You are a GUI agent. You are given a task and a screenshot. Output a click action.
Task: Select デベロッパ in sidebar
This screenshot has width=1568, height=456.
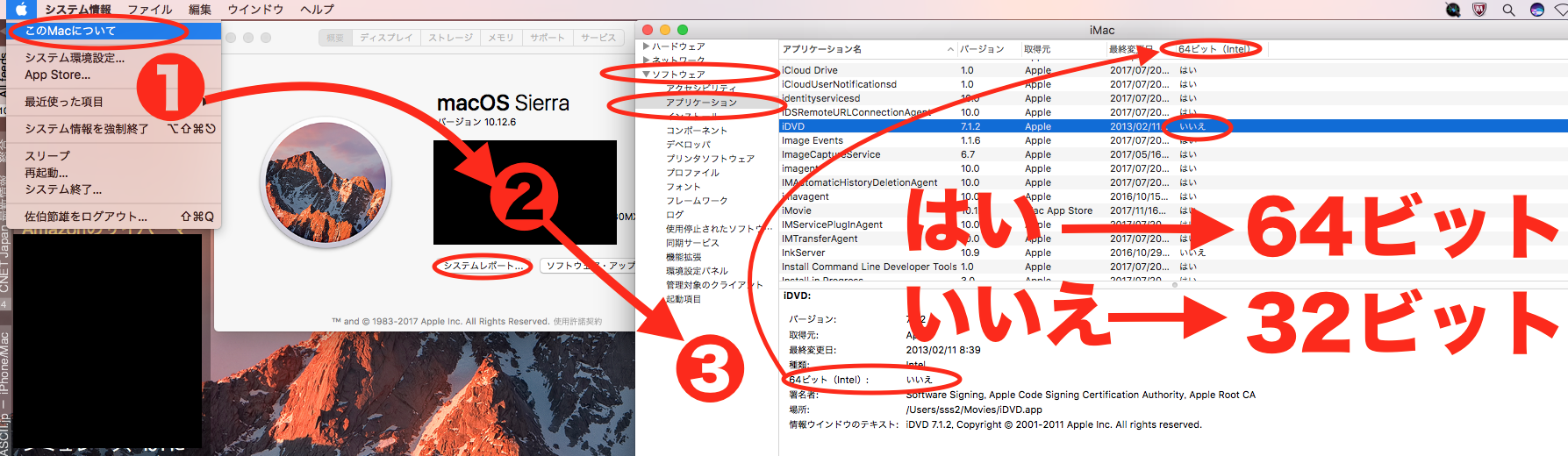tap(689, 145)
